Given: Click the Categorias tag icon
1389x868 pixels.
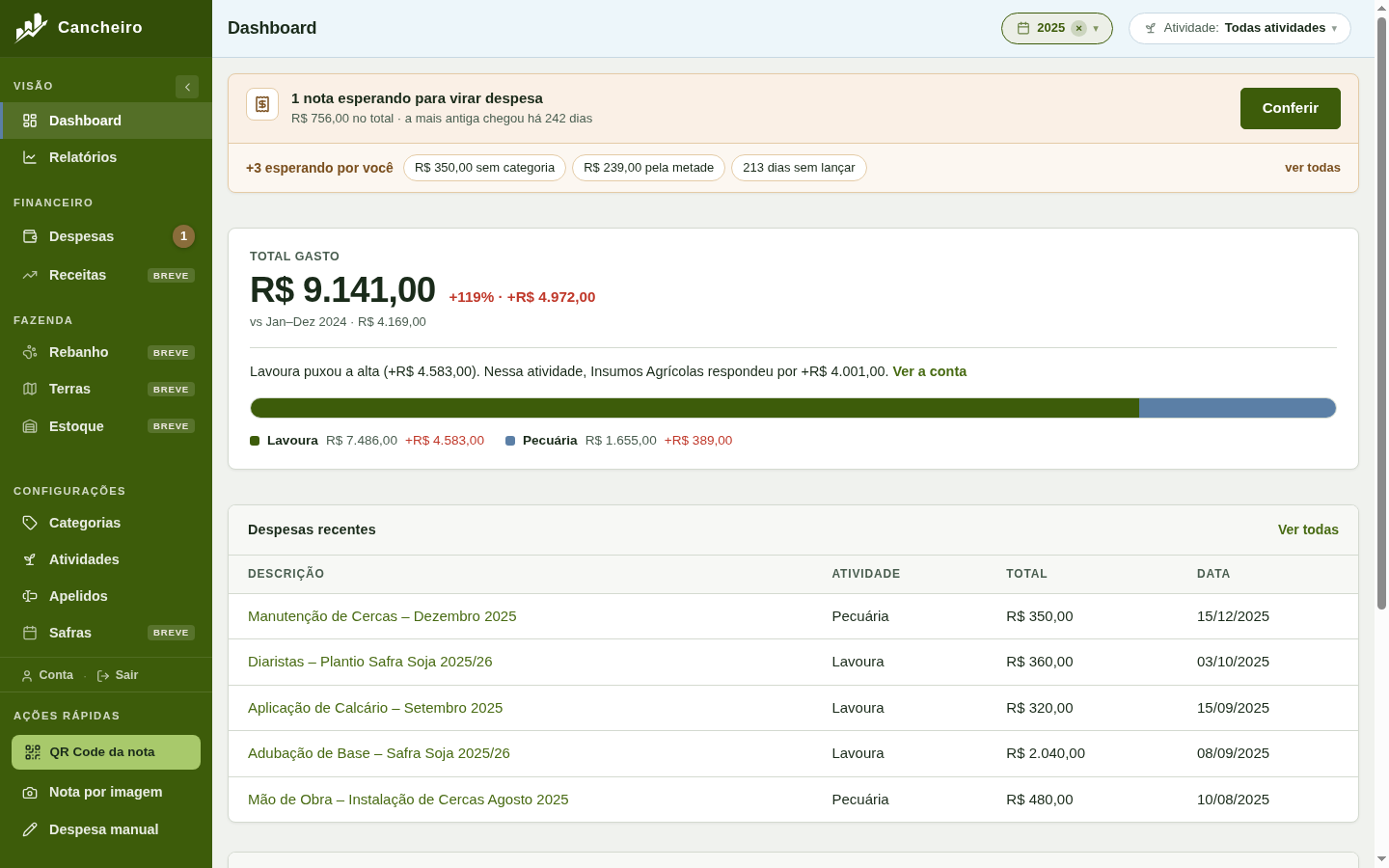Looking at the screenshot, I should pyautogui.click(x=30, y=523).
